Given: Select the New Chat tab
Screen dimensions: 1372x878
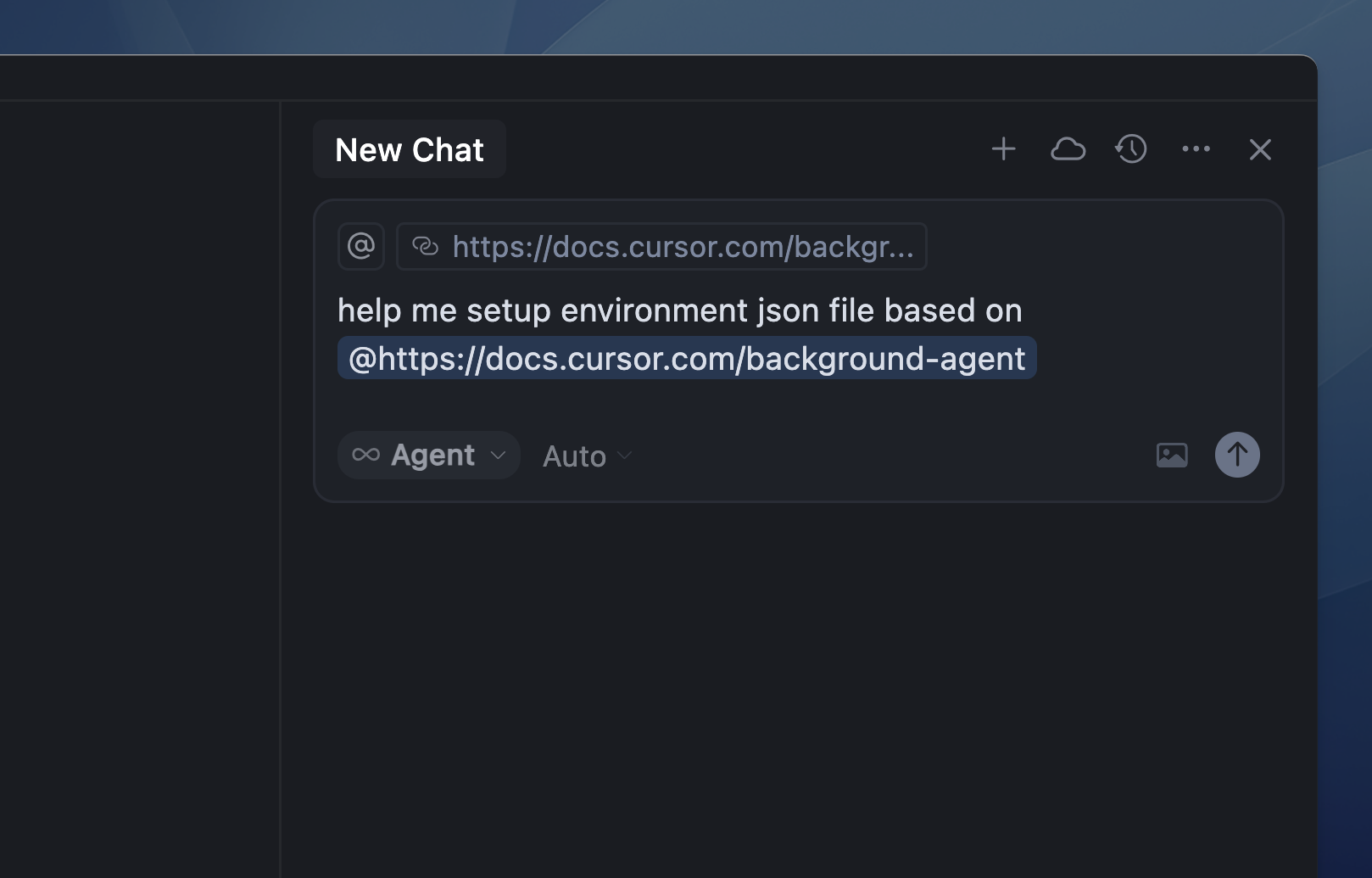Looking at the screenshot, I should coord(410,149).
